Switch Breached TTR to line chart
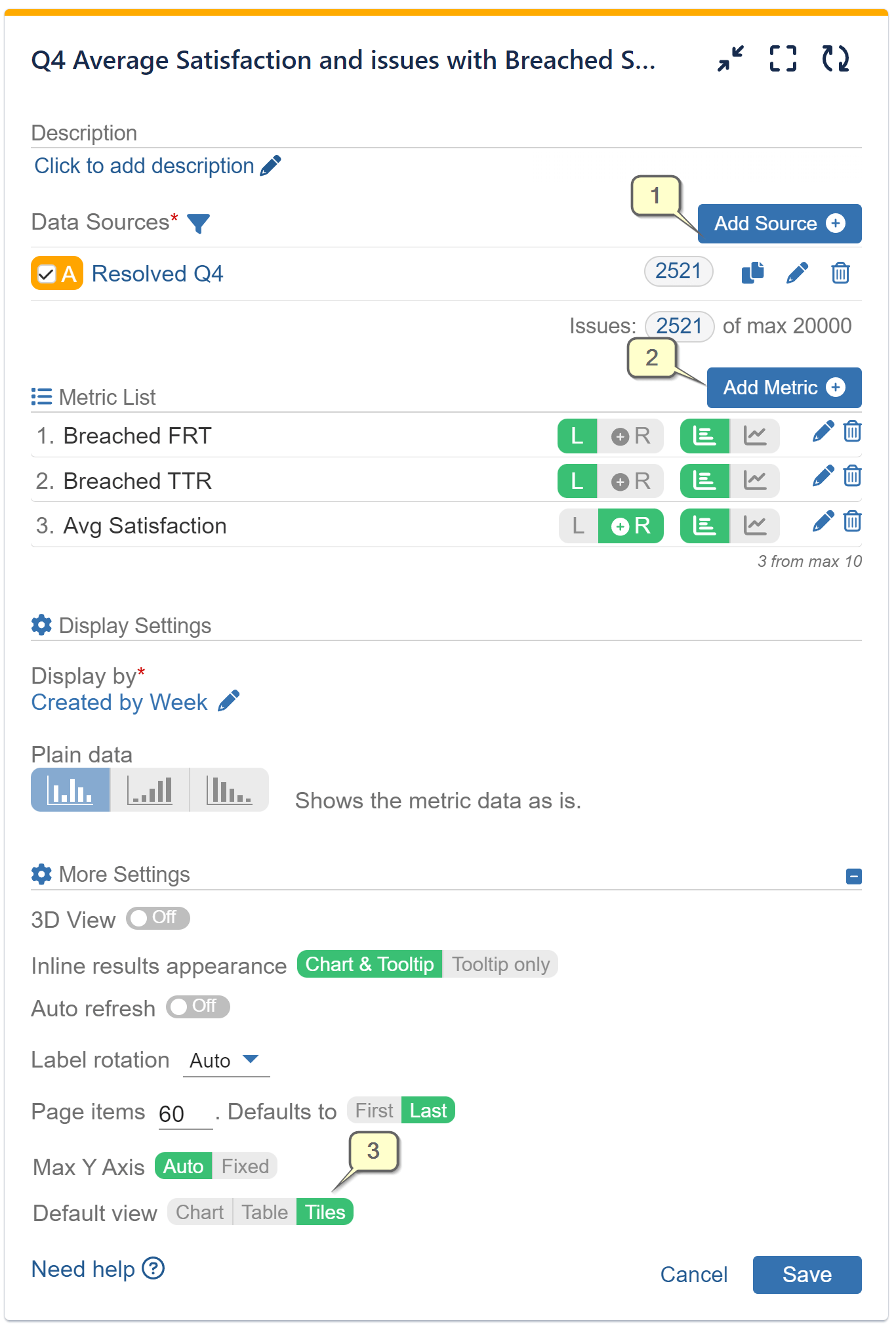 point(755,480)
